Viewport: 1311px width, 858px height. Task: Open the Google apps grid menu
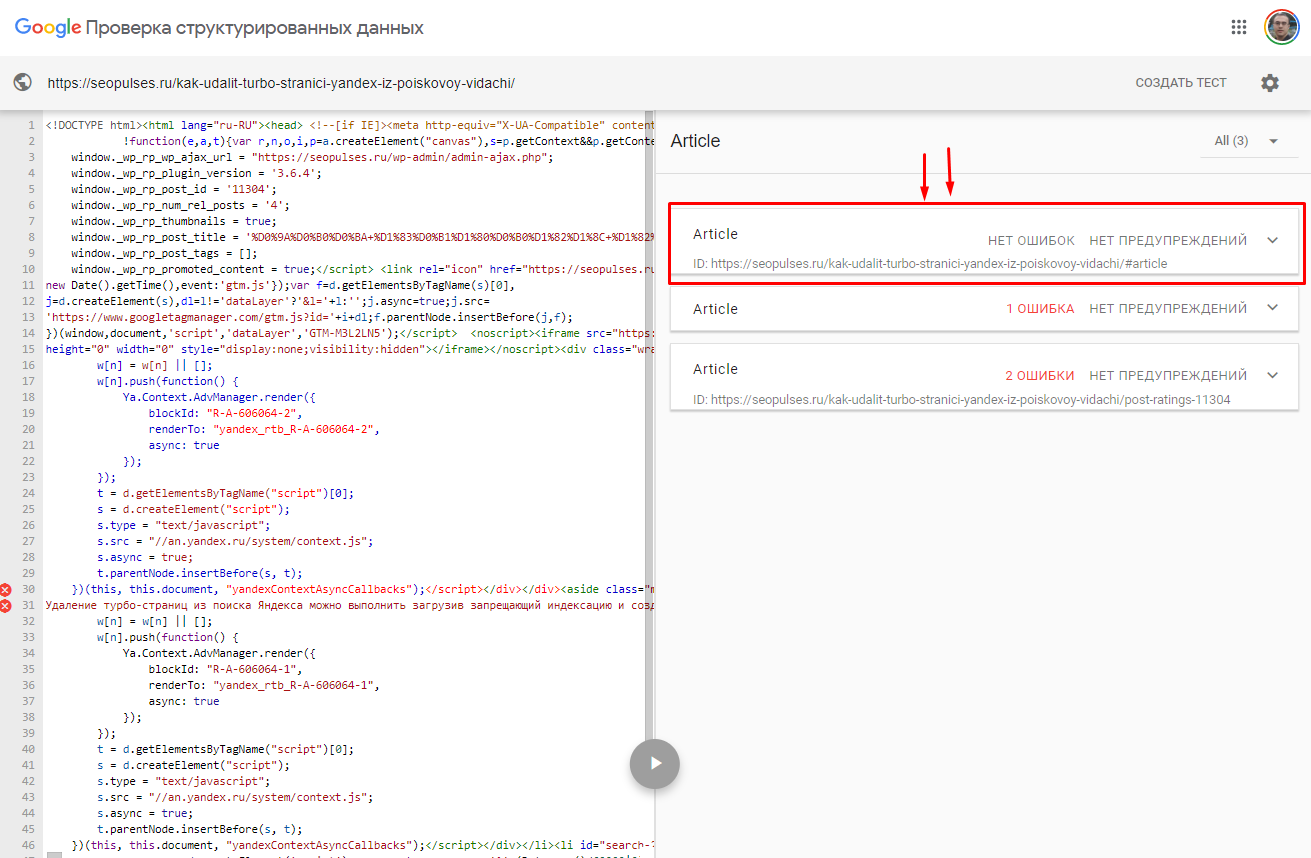click(x=1239, y=28)
